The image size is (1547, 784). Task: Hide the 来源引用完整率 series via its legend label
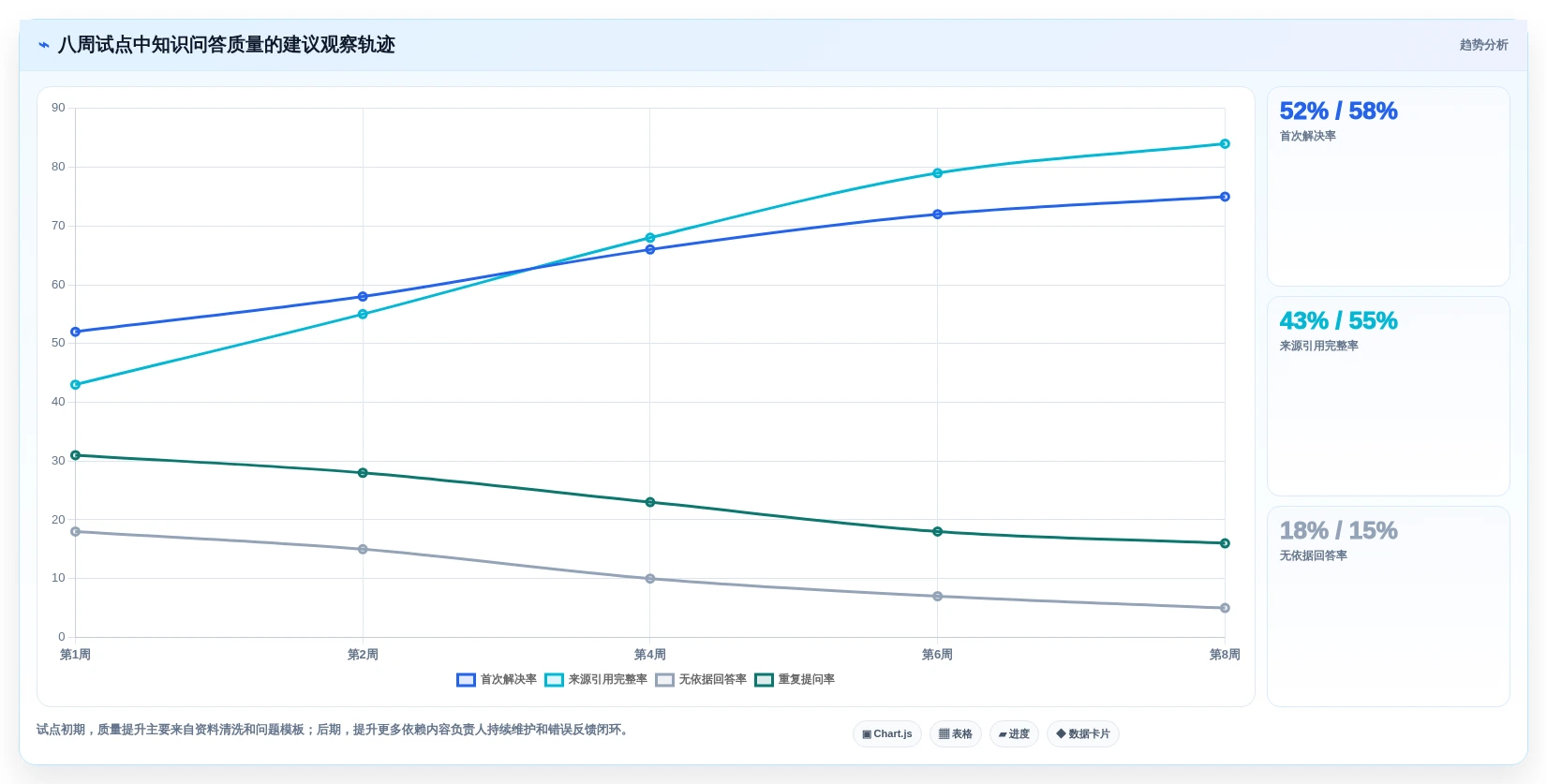tap(608, 680)
